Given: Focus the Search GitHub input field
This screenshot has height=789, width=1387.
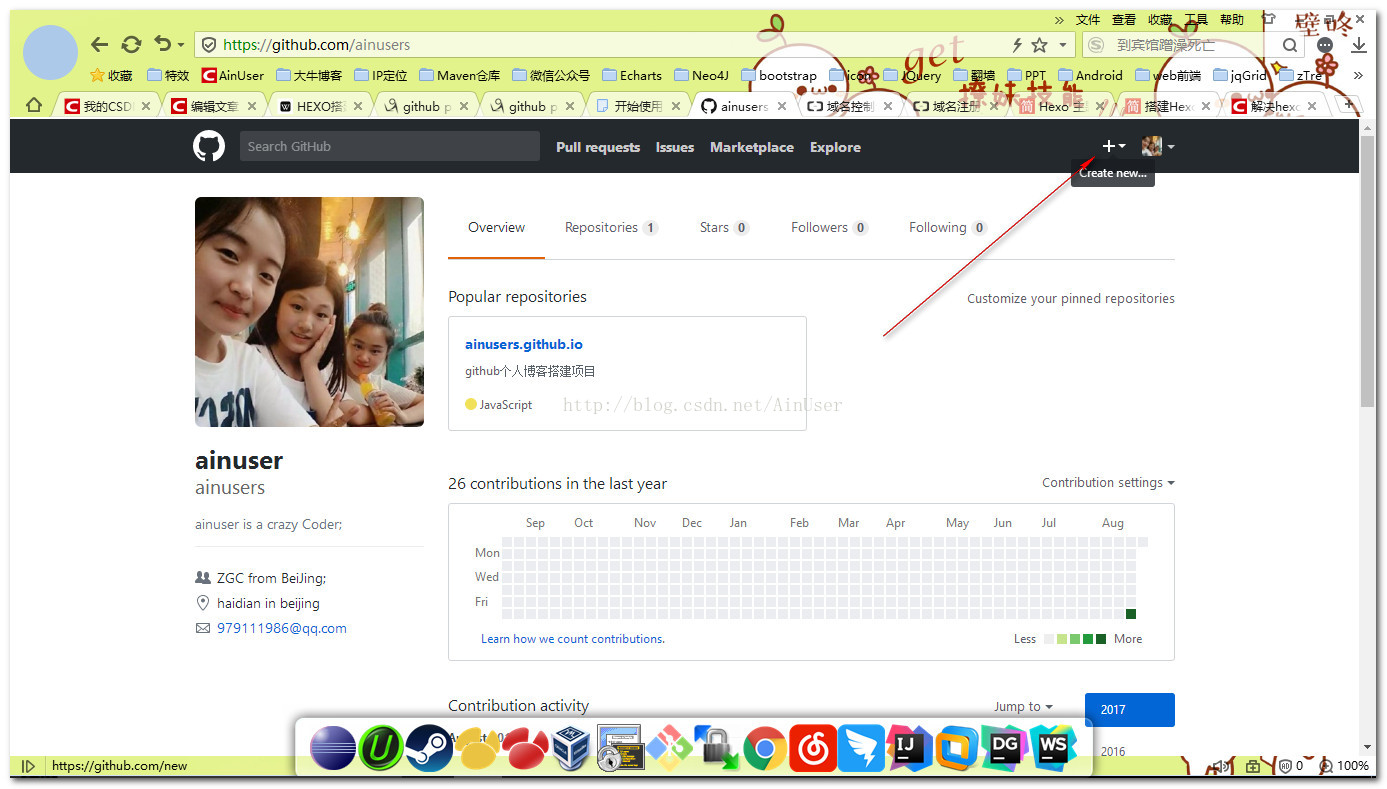Looking at the screenshot, I should (390, 146).
